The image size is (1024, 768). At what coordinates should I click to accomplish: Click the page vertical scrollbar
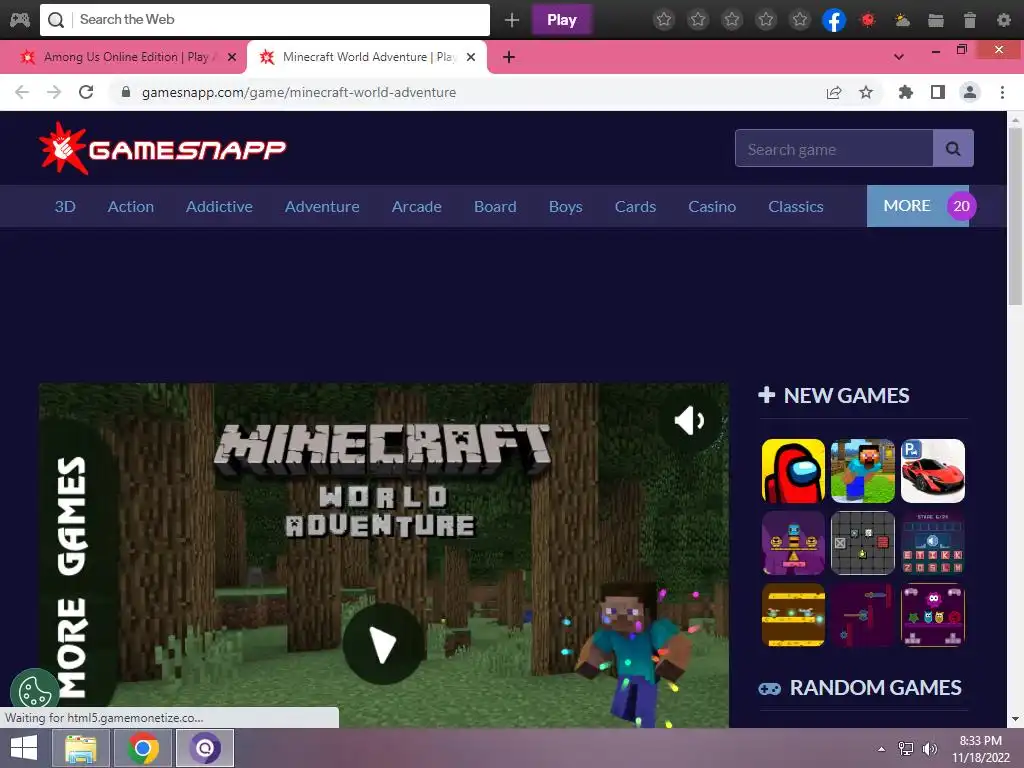1014,216
